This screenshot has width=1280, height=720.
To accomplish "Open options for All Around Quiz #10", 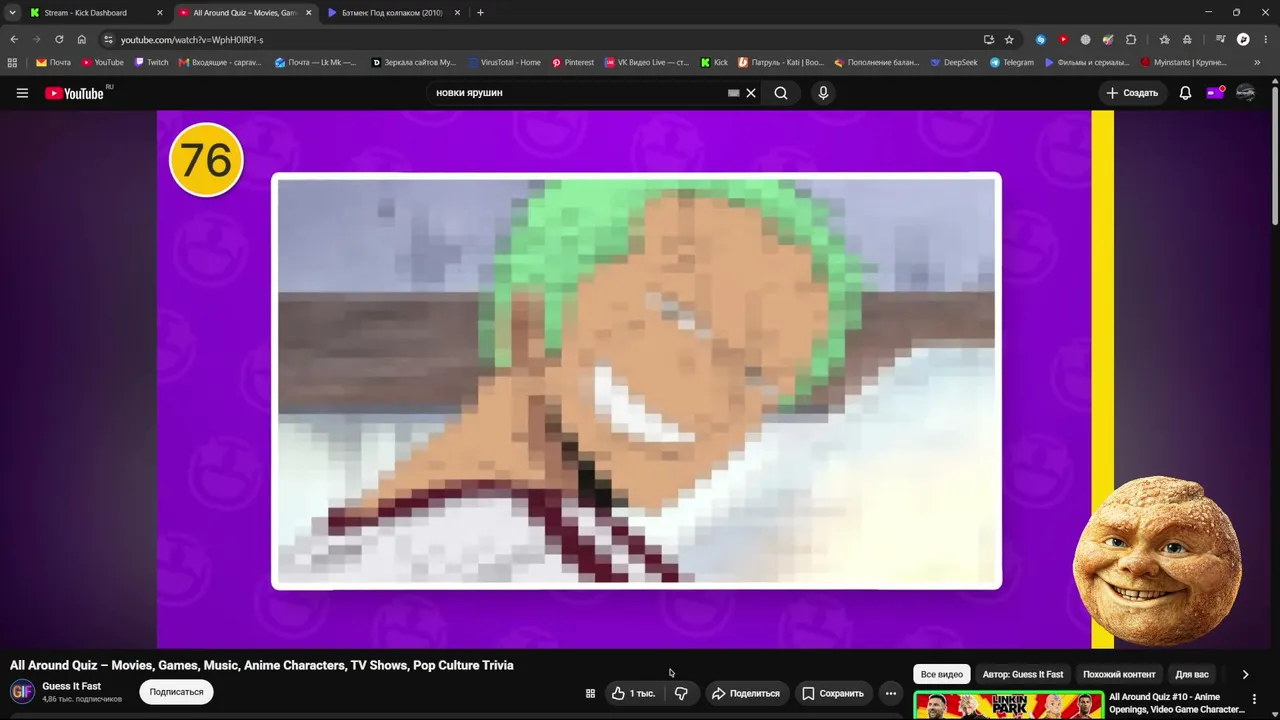I will [x=1254, y=700].
